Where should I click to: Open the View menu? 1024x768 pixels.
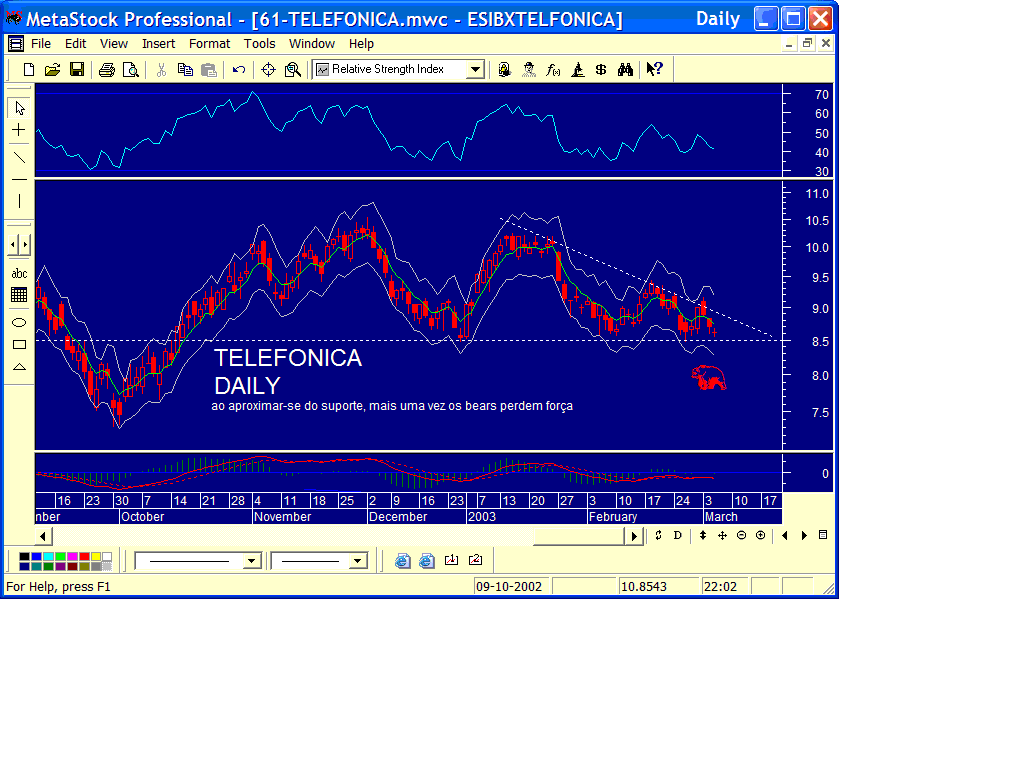click(114, 44)
